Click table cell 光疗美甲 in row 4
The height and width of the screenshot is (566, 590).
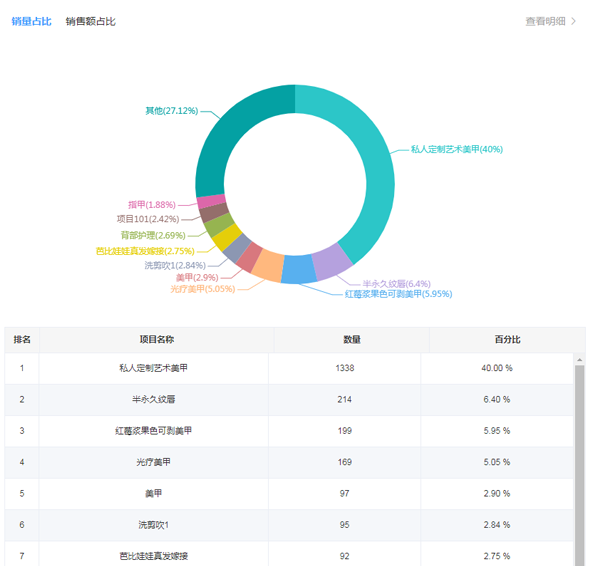click(154, 462)
